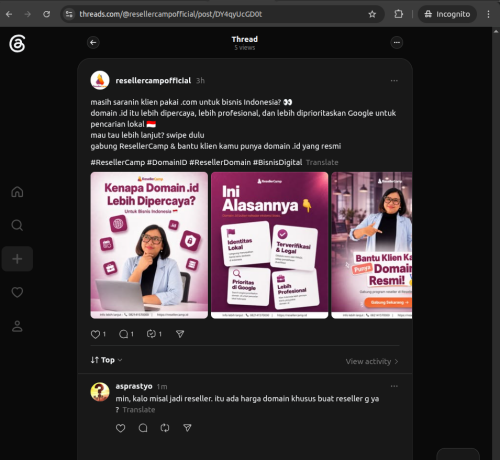Image resolution: width=500 pixels, height=460 pixels.
Task: Open 'Ini Alasannya' image
Action: coord(269,245)
